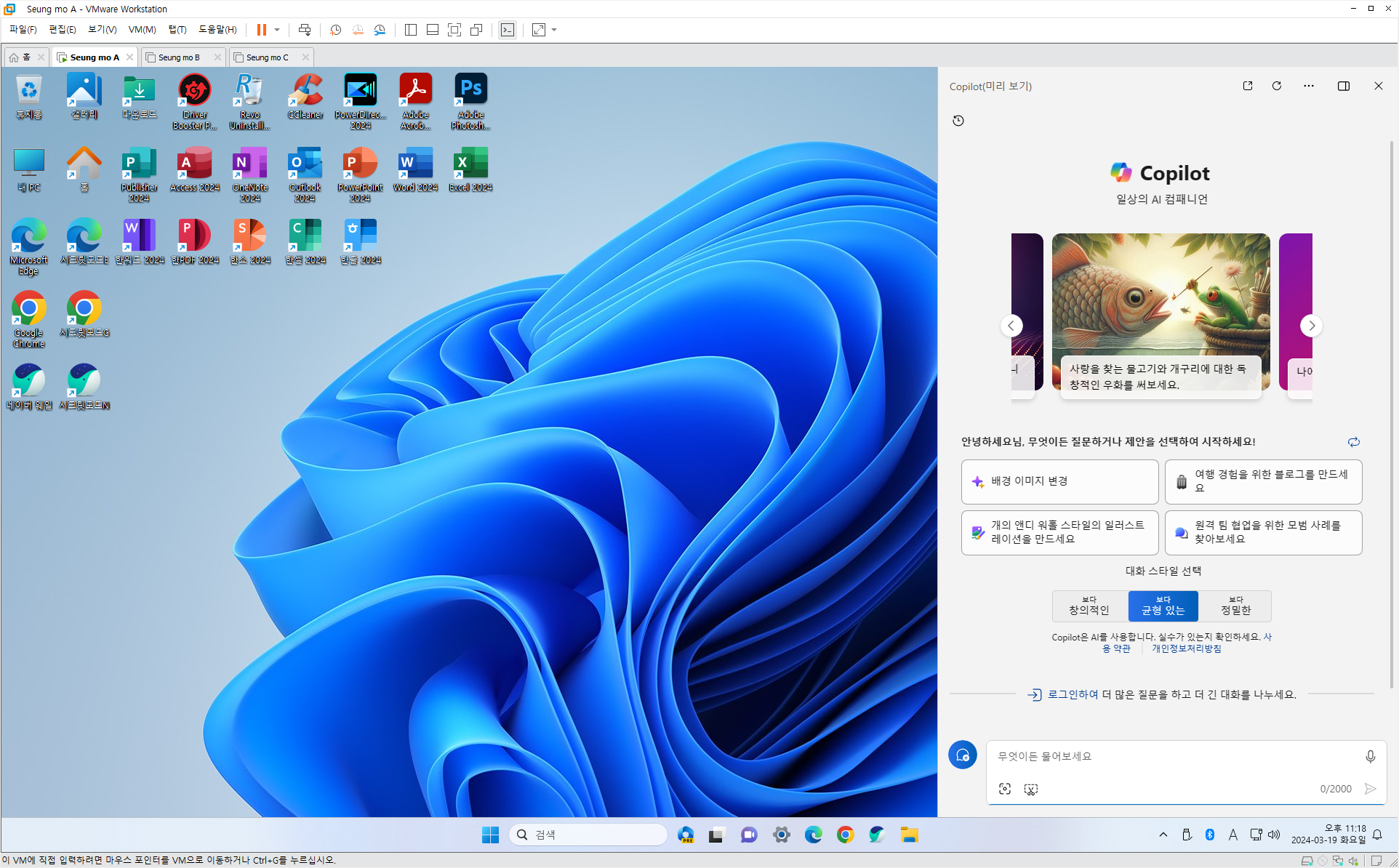
Task: Open the VM(M) menu
Action: [x=142, y=30]
